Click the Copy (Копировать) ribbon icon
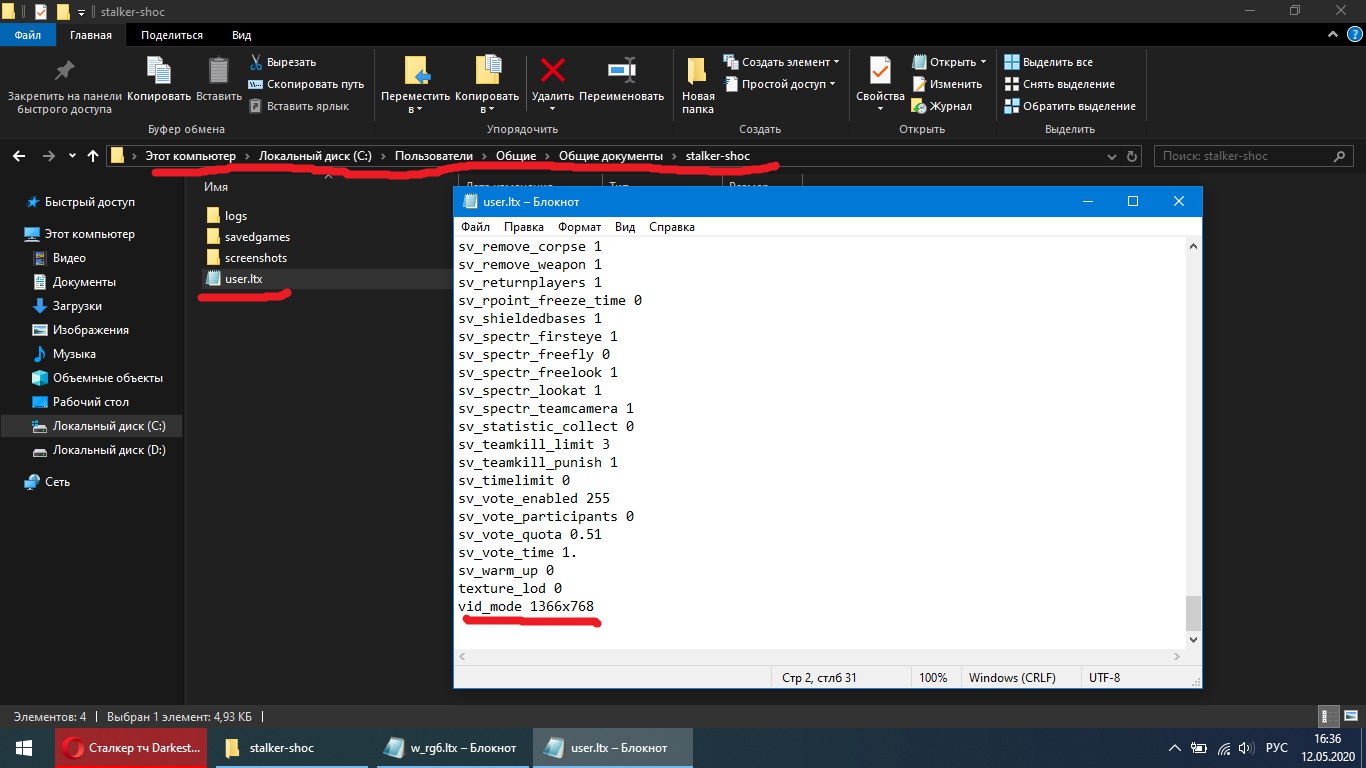 (x=159, y=72)
